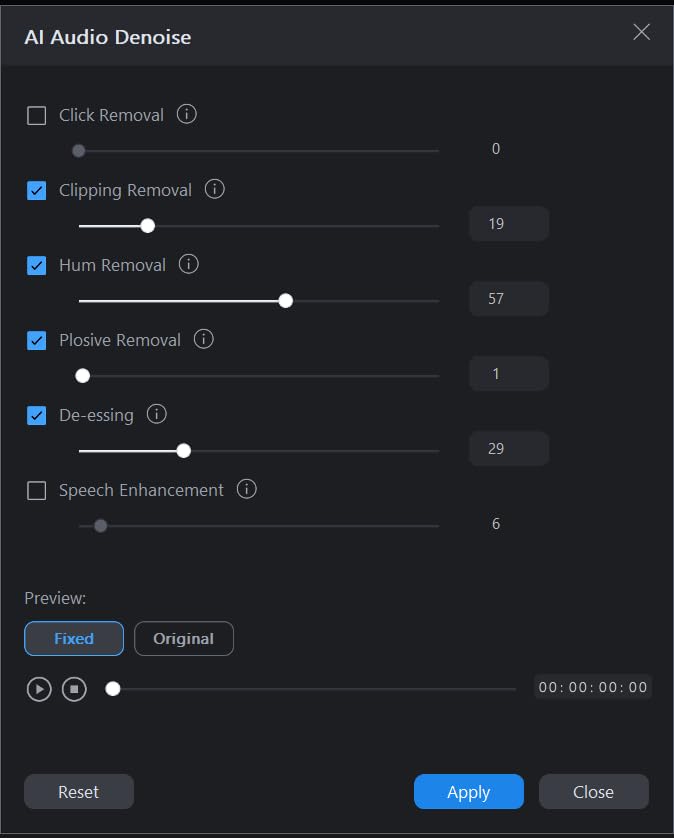This screenshot has height=838, width=674.
Task: Uncheck the Clipping Removal checkbox
Action: [x=37, y=190]
